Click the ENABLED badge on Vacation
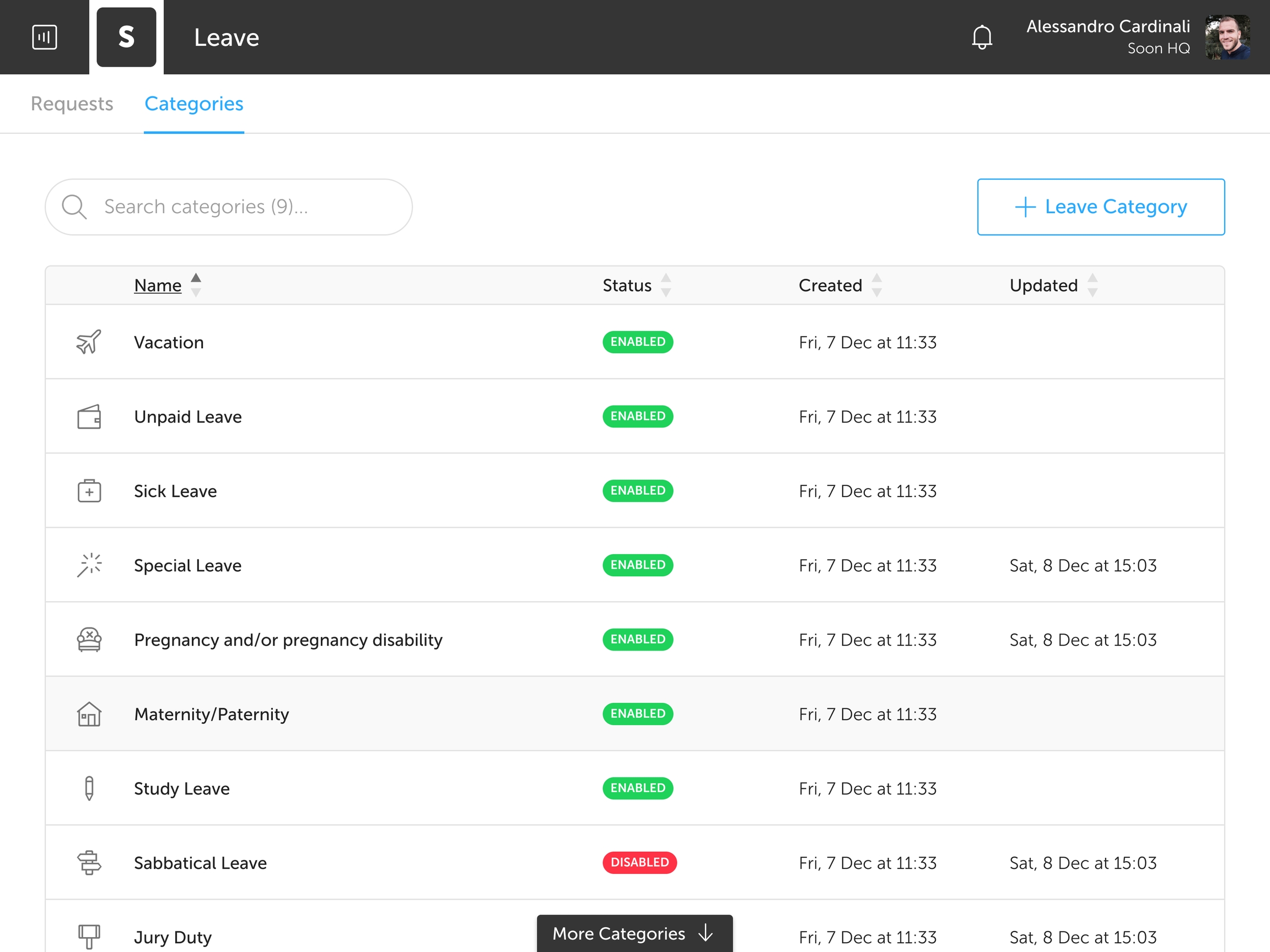 point(637,342)
